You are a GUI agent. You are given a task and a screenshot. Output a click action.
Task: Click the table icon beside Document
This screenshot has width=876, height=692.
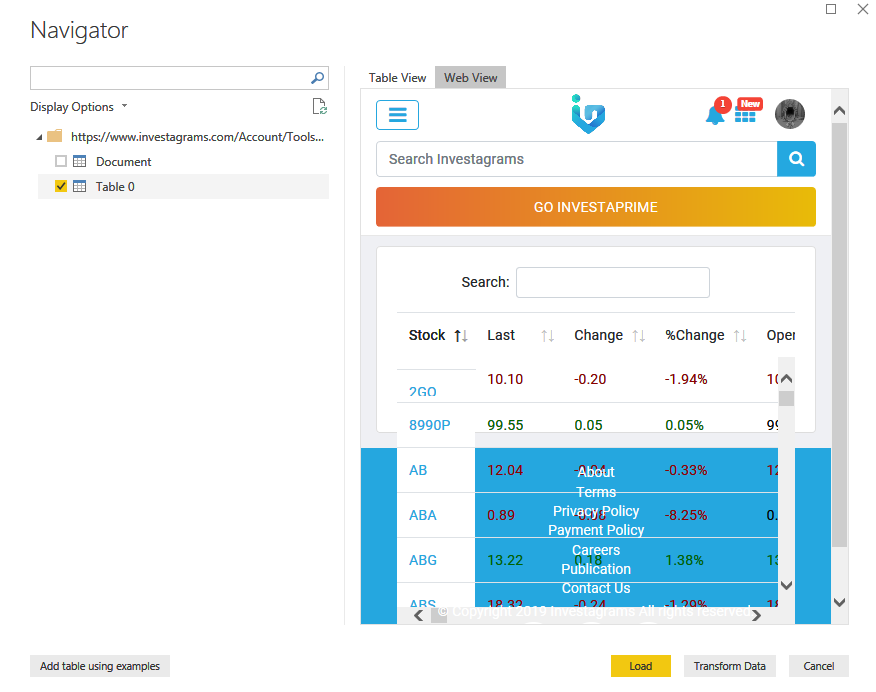click(80, 161)
